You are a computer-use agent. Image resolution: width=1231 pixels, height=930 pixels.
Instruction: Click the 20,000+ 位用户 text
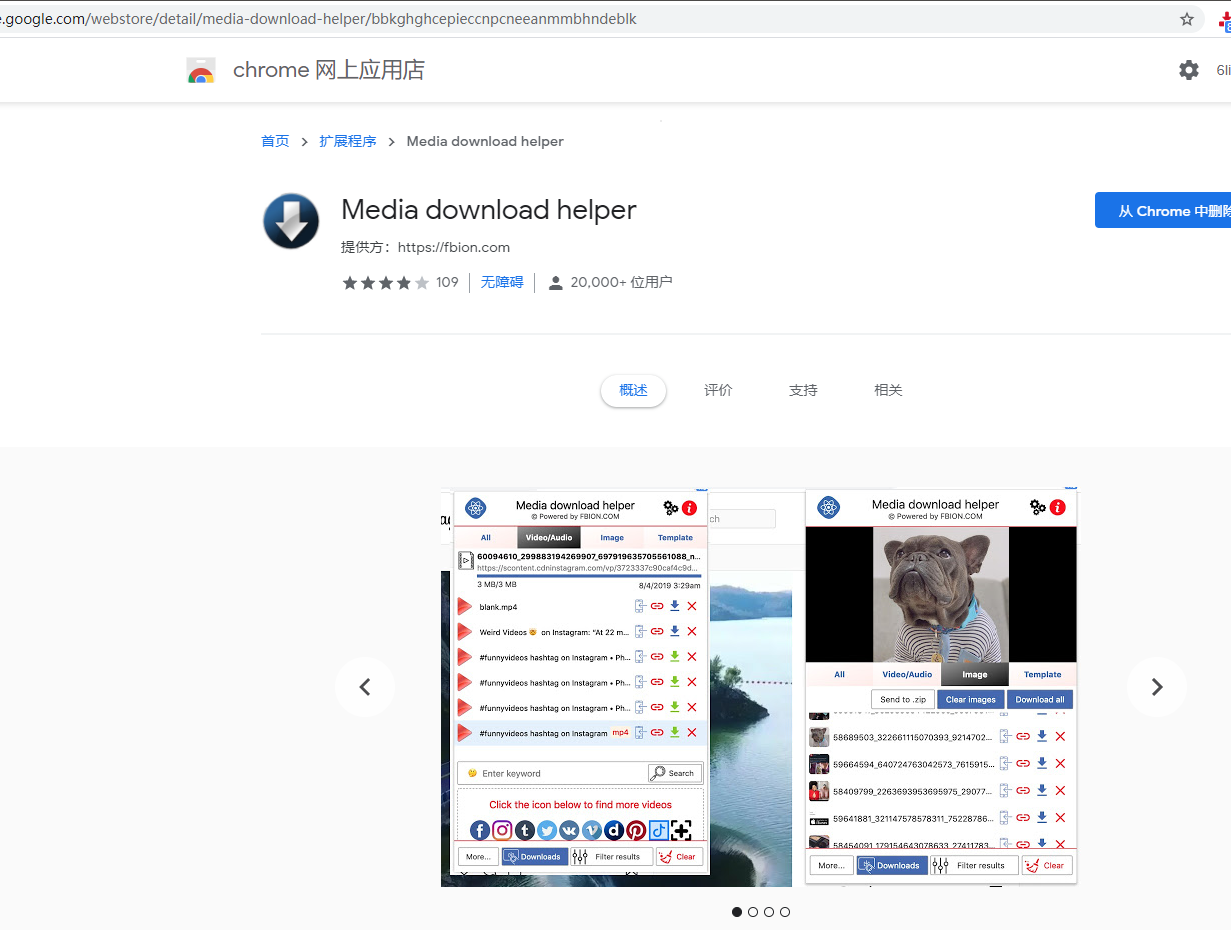(x=621, y=282)
